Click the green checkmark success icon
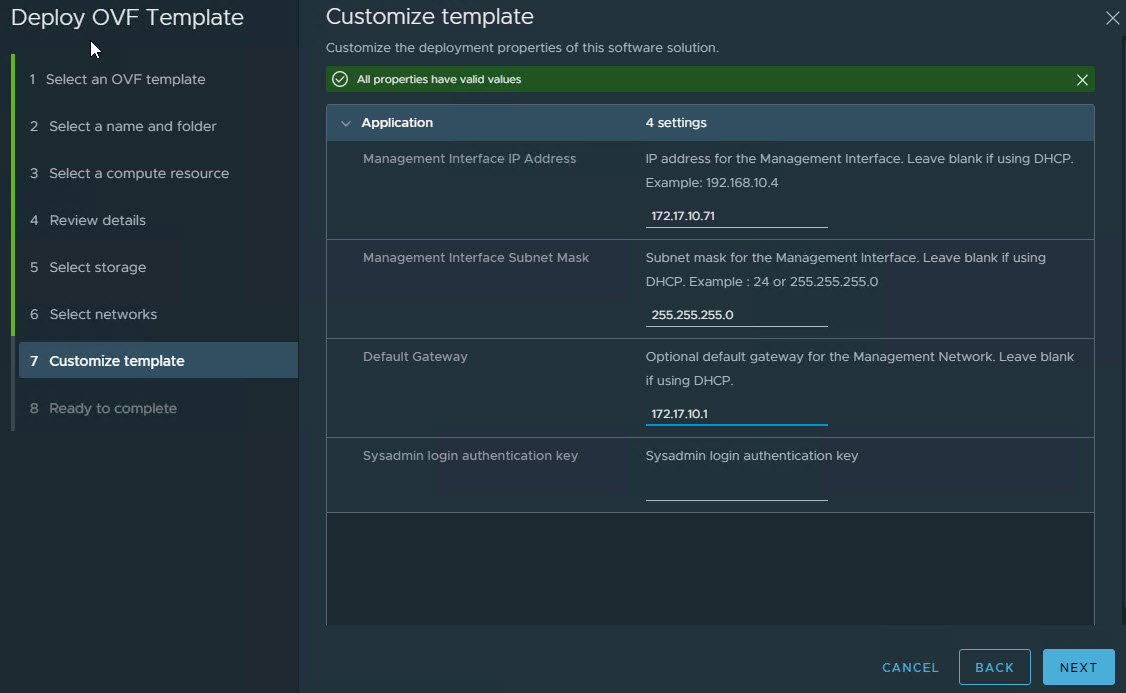The image size is (1126, 693). [x=340, y=80]
